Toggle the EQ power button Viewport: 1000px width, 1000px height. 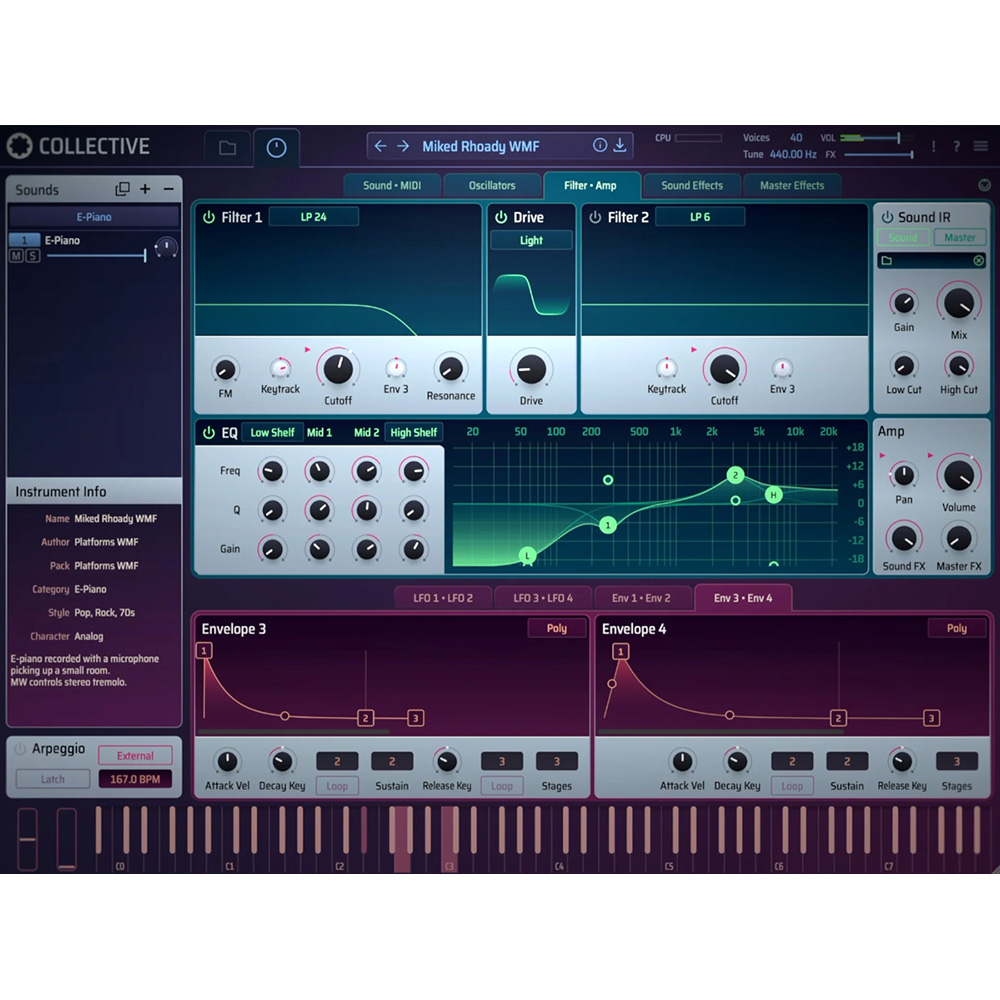[x=209, y=432]
